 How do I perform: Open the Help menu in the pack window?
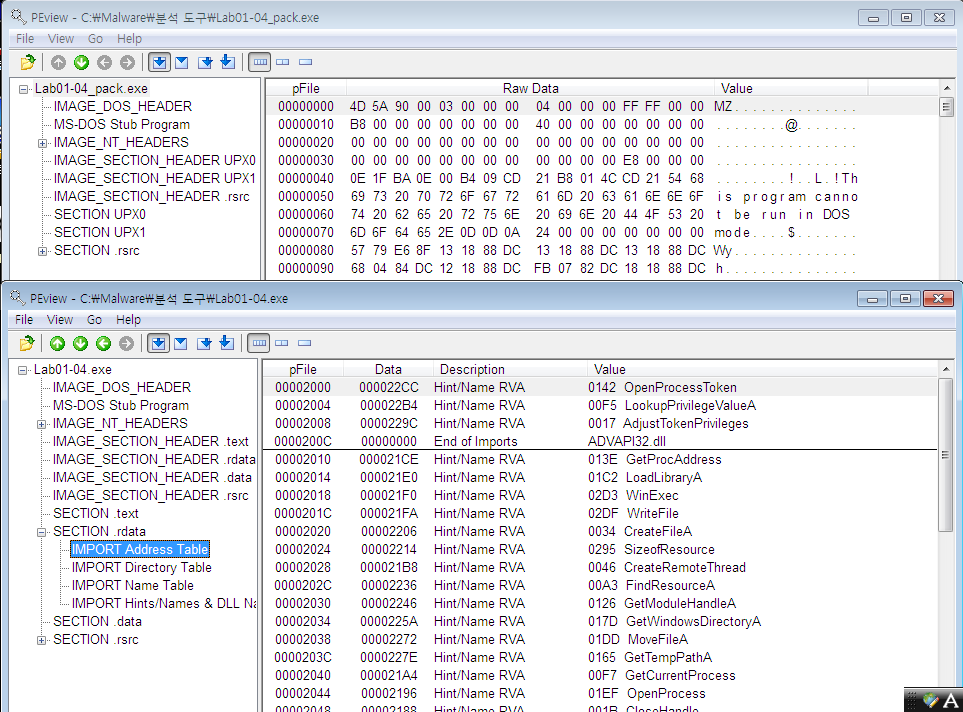(x=130, y=39)
